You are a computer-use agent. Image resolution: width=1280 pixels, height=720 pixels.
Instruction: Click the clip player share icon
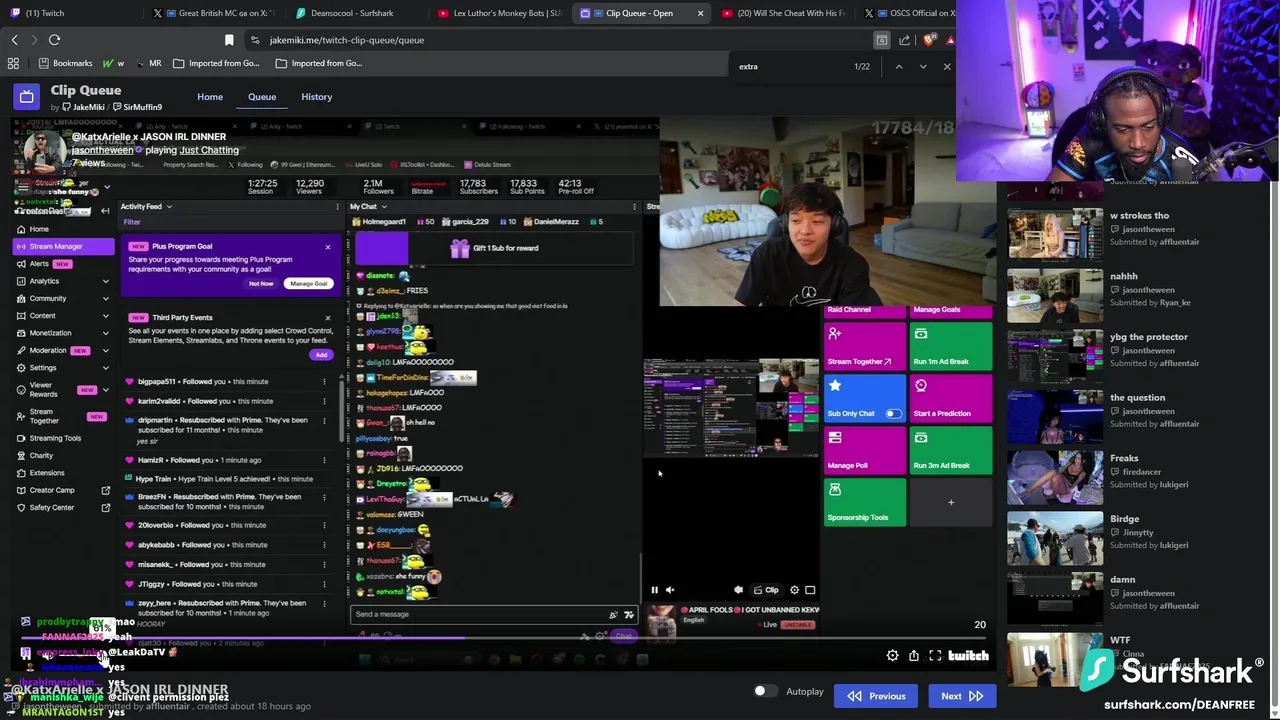[914, 656]
